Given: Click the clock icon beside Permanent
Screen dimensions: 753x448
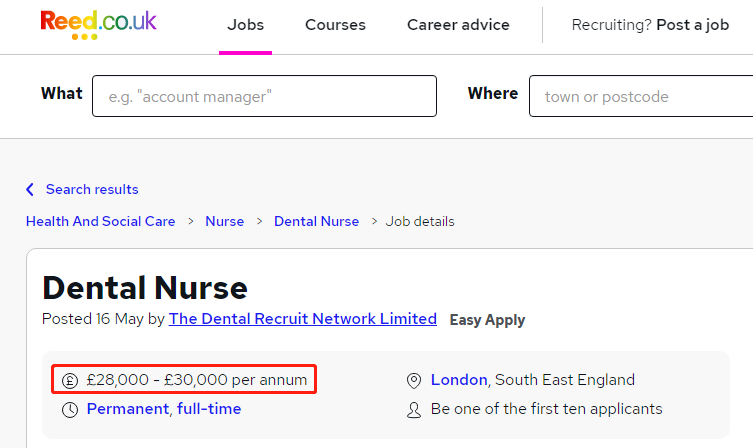Looking at the screenshot, I should 70,410.
